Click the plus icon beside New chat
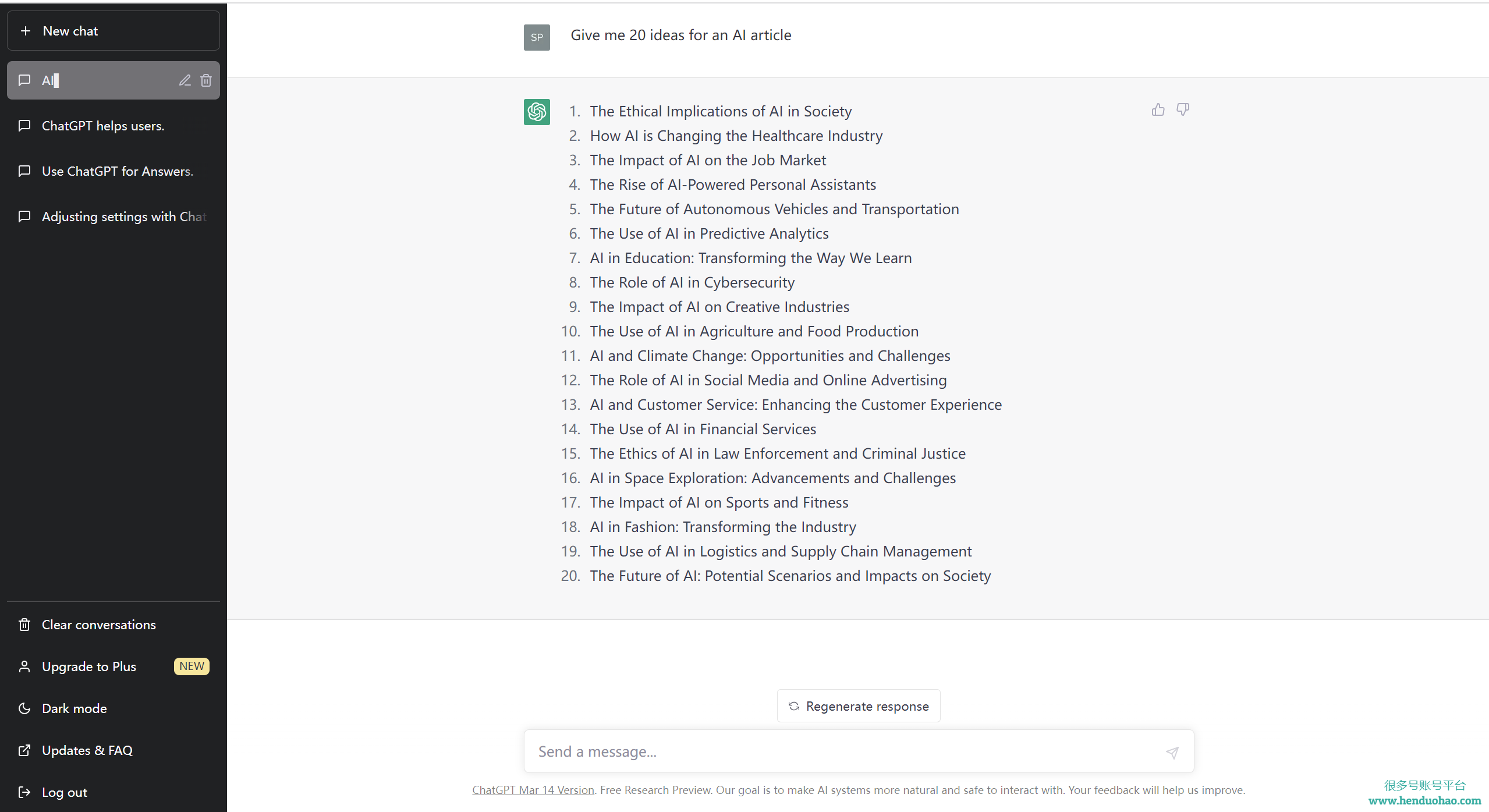This screenshot has height=812, width=1489. (26, 31)
